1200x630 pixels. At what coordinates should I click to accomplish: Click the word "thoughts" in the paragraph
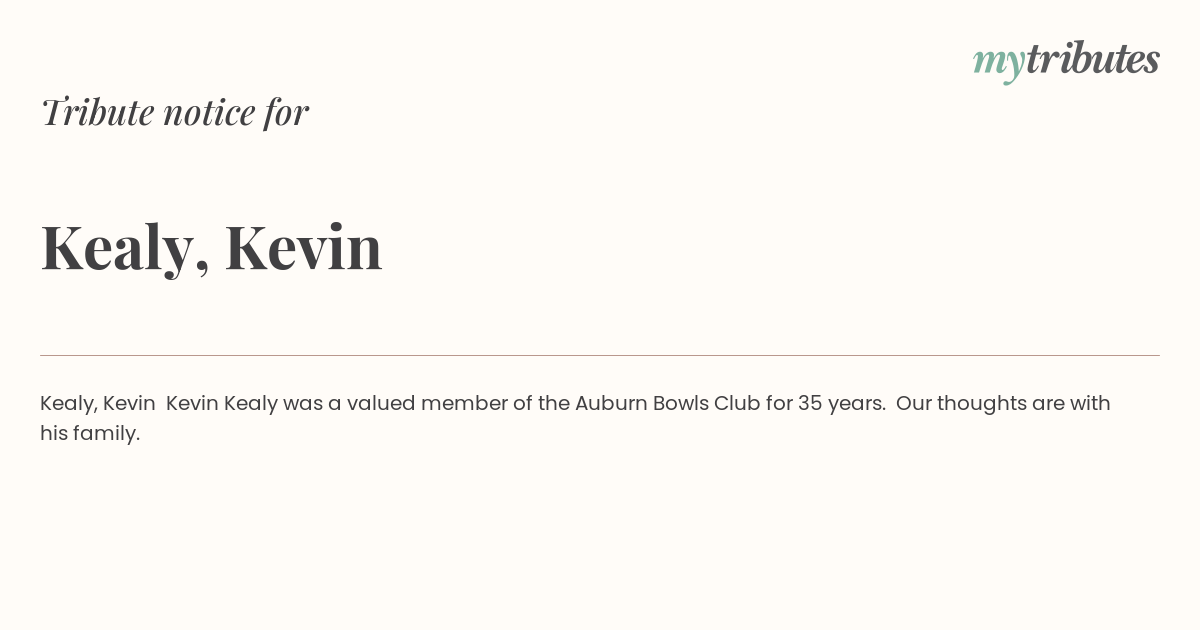[x=982, y=403]
